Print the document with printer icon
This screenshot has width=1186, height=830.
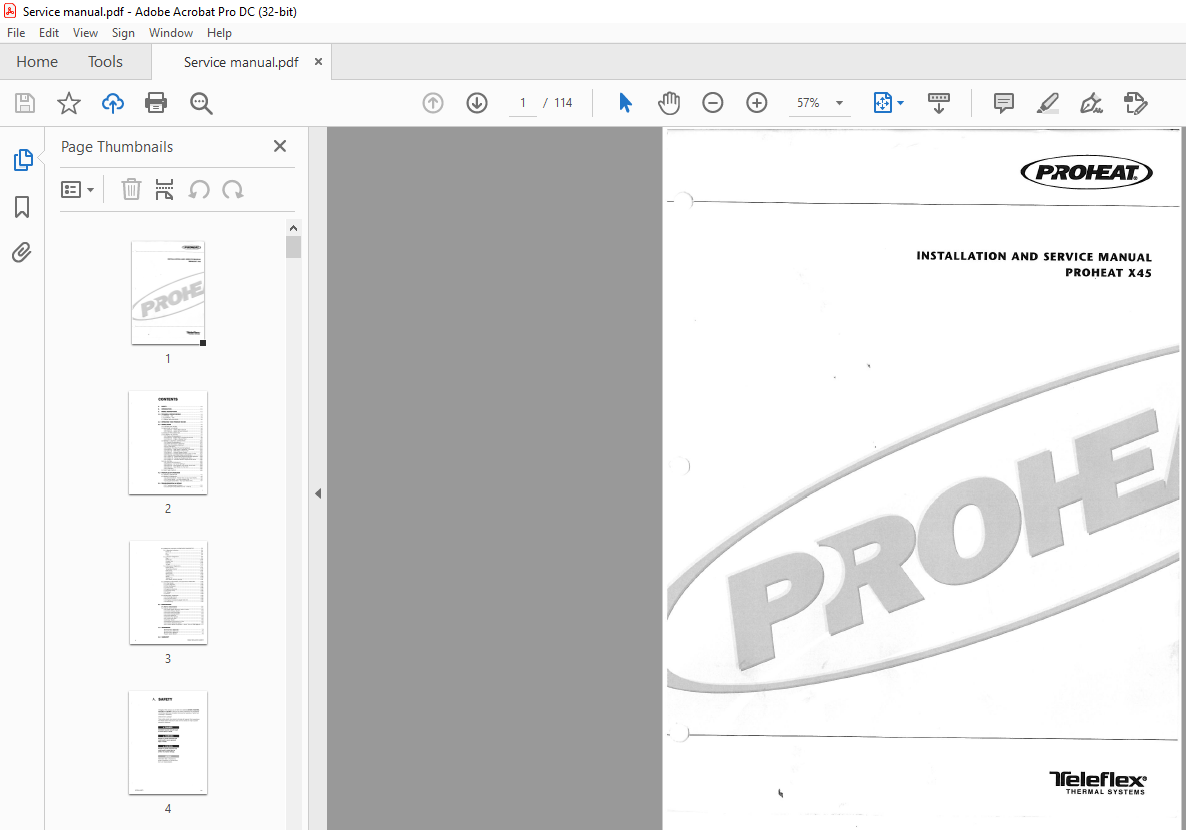click(x=156, y=103)
